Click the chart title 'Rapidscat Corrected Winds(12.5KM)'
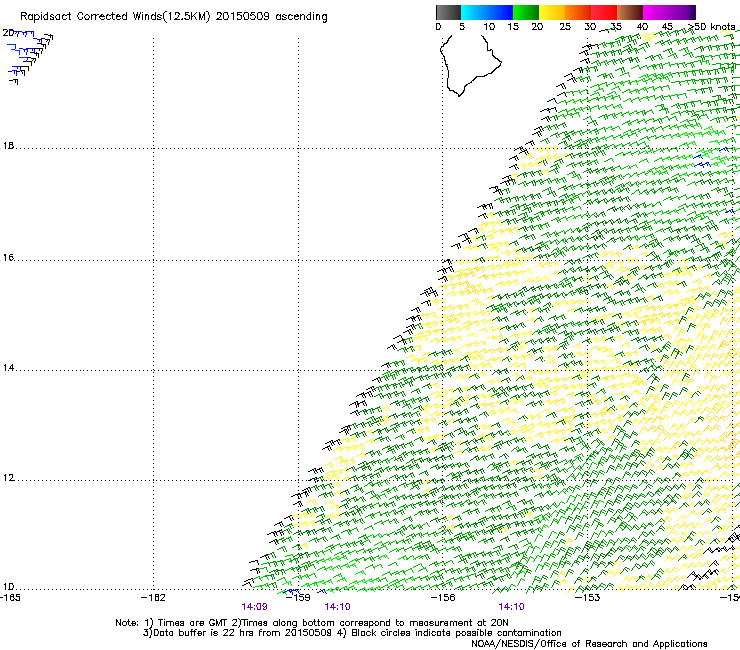 point(115,17)
